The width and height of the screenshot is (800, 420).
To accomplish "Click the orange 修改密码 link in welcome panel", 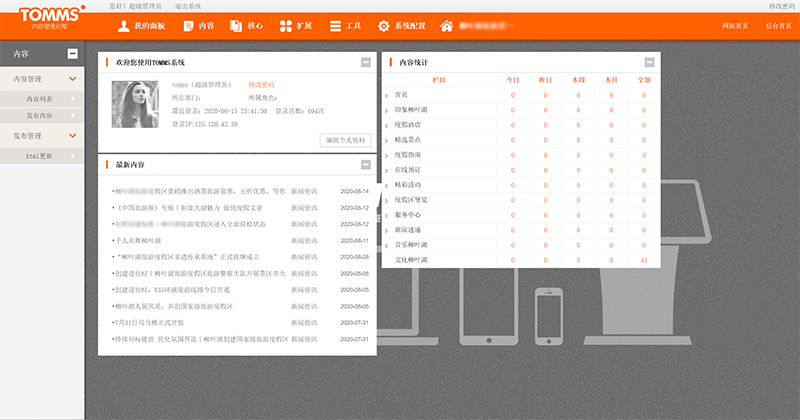I will click(x=260, y=85).
